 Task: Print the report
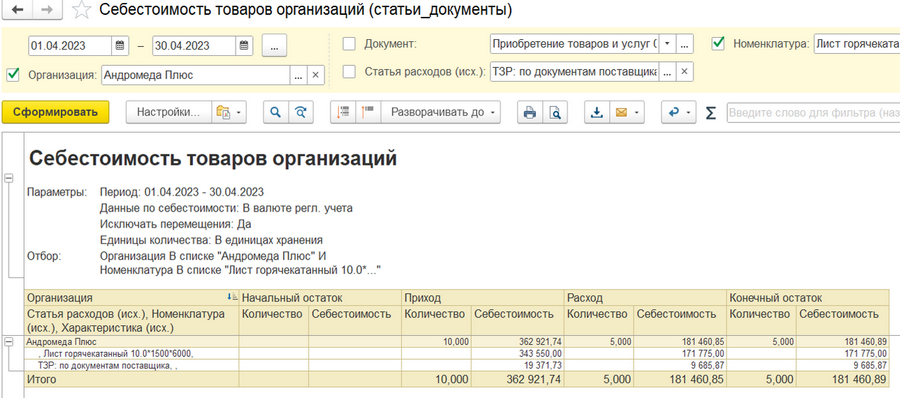tap(530, 113)
